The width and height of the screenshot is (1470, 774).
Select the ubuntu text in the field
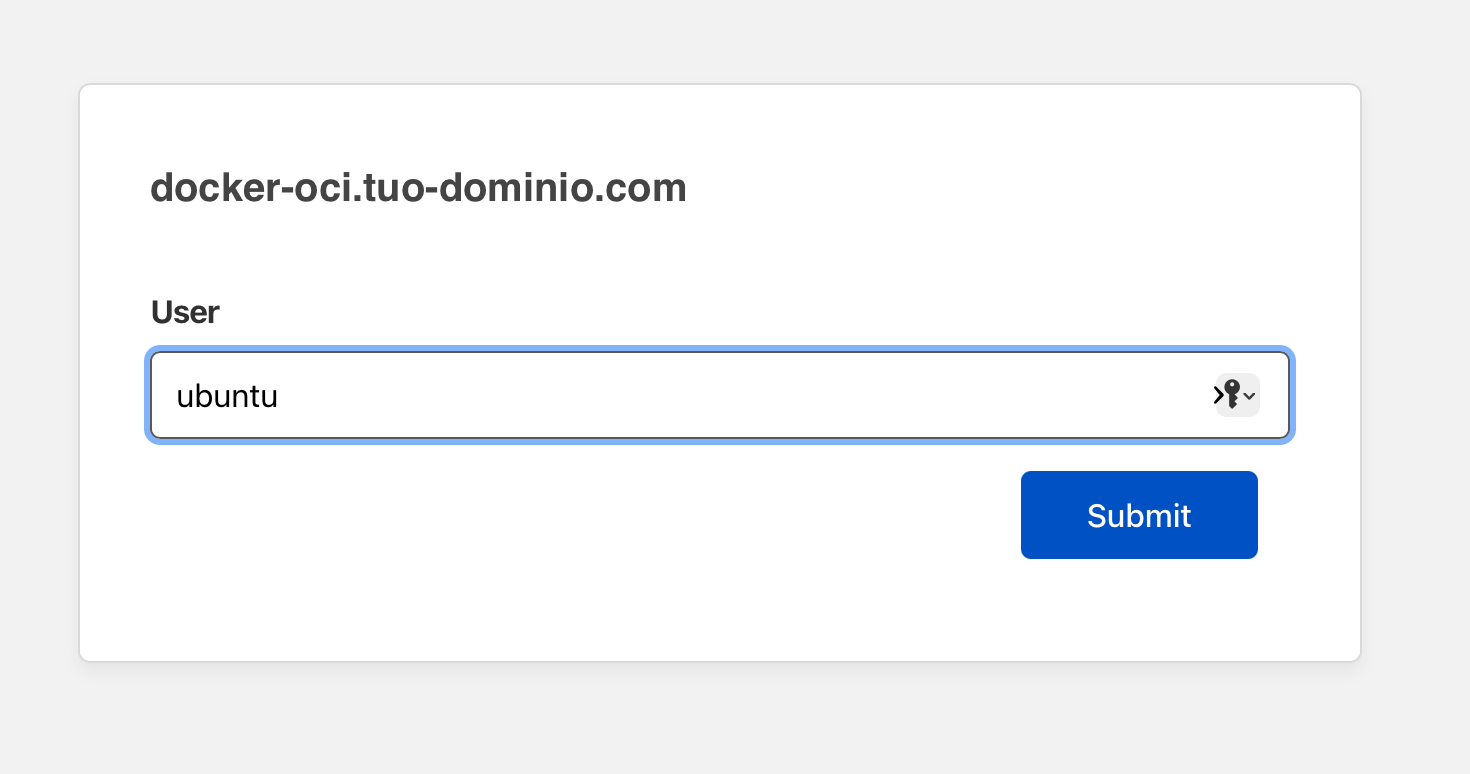(x=227, y=396)
